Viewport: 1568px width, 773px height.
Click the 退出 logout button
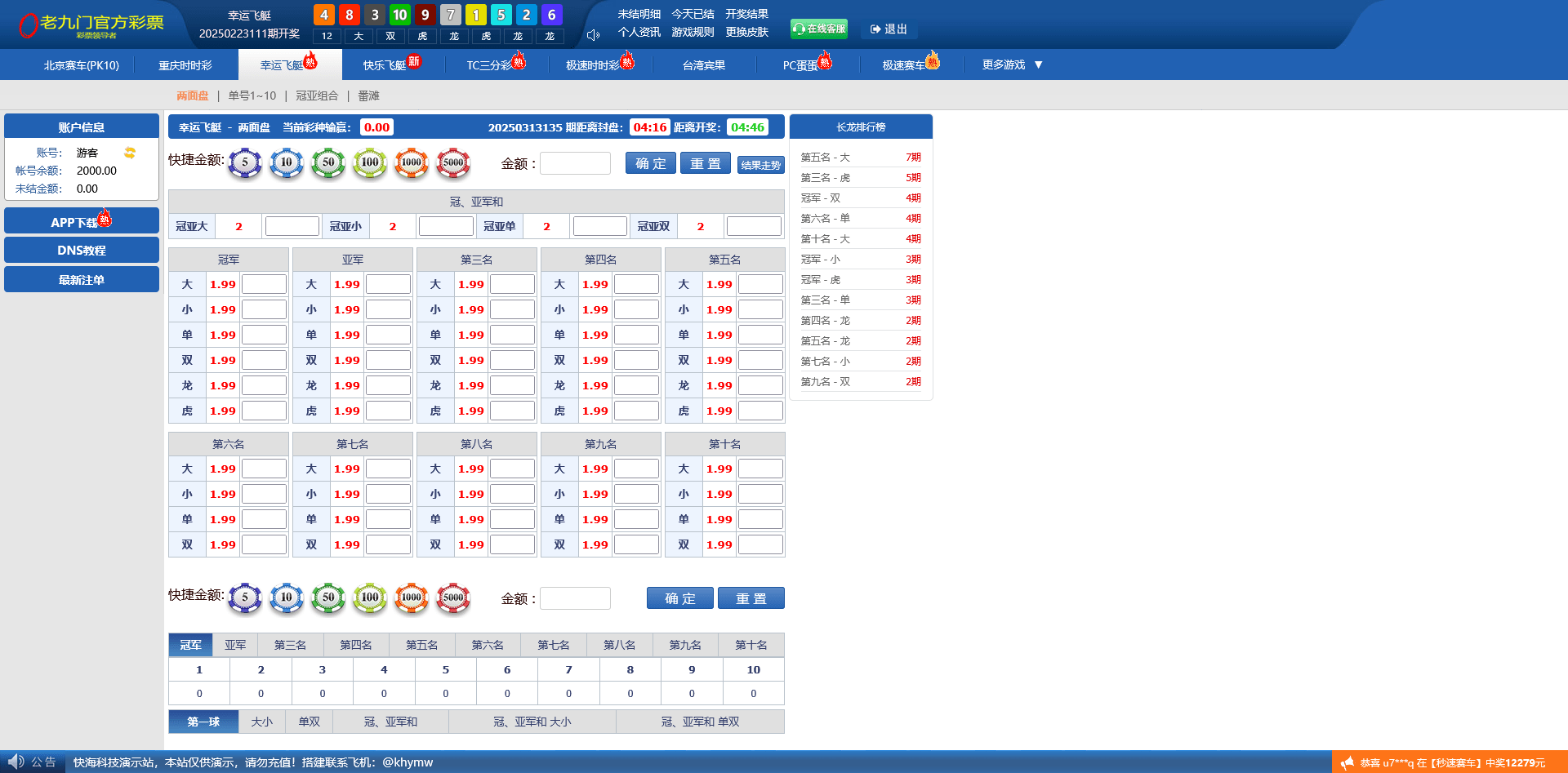889,29
